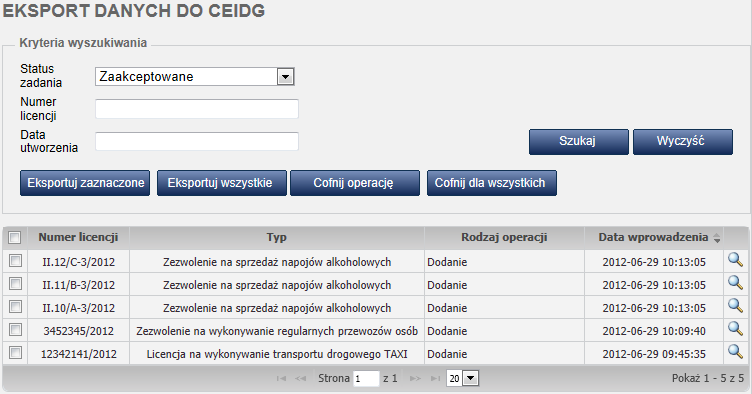The height and width of the screenshot is (394, 752).
Task: Open the Status zadania dropdown
Action: 195,77
